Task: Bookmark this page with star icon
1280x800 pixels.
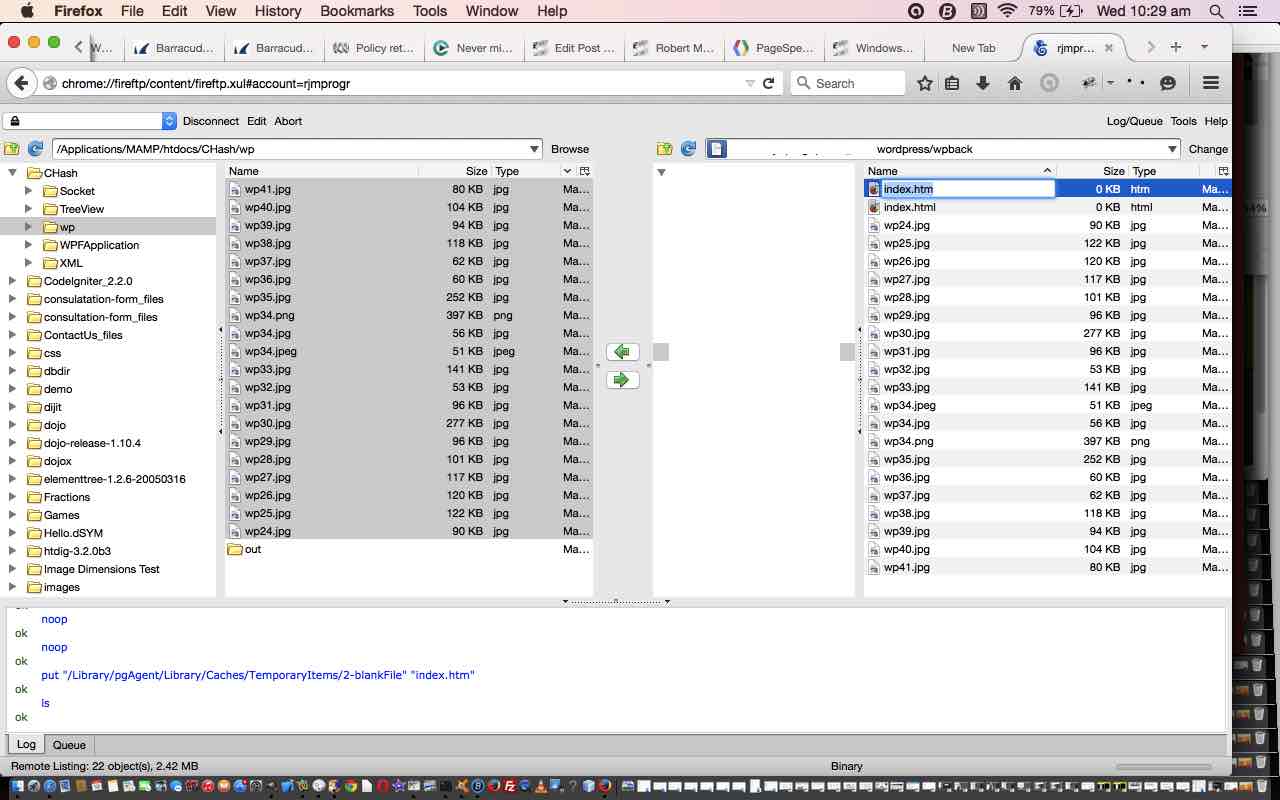Action: [925, 83]
